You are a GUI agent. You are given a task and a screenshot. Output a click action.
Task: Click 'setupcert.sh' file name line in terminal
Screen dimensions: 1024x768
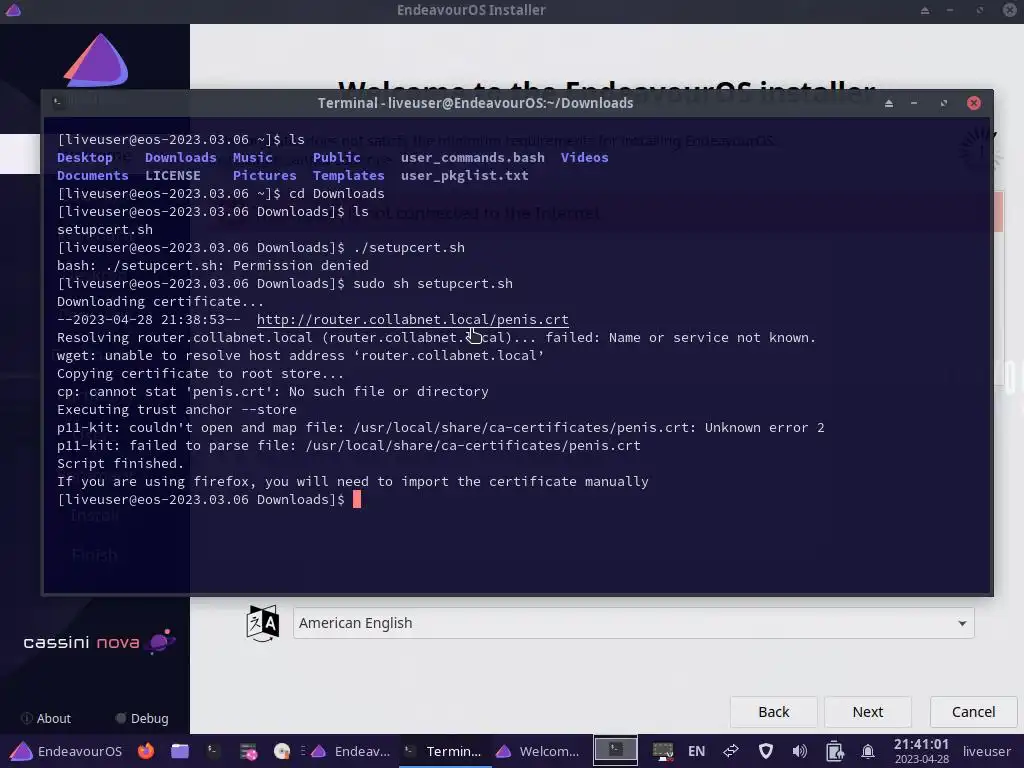pos(105,230)
